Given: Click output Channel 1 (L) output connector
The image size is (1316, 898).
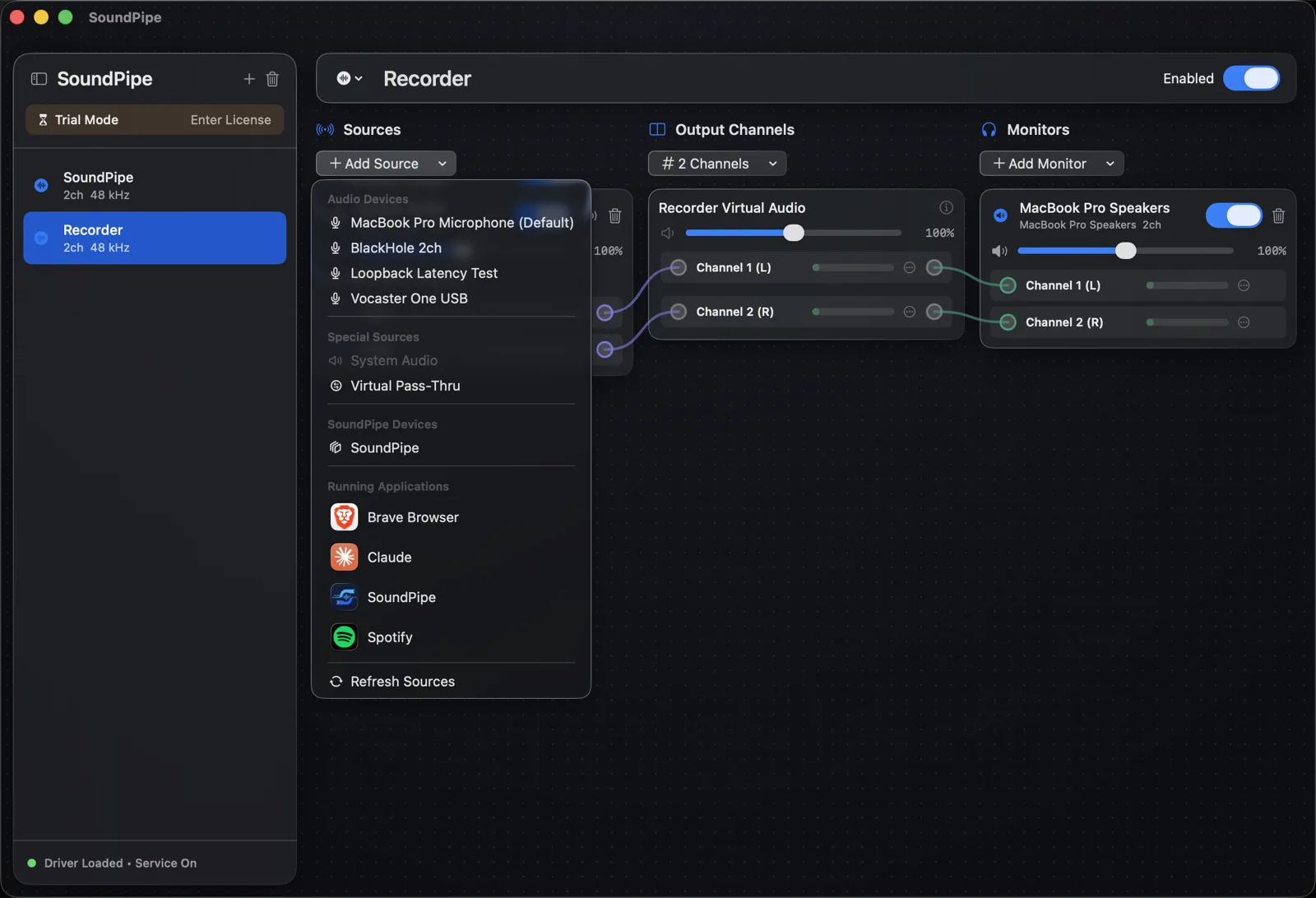Looking at the screenshot, I should [934, 267].
